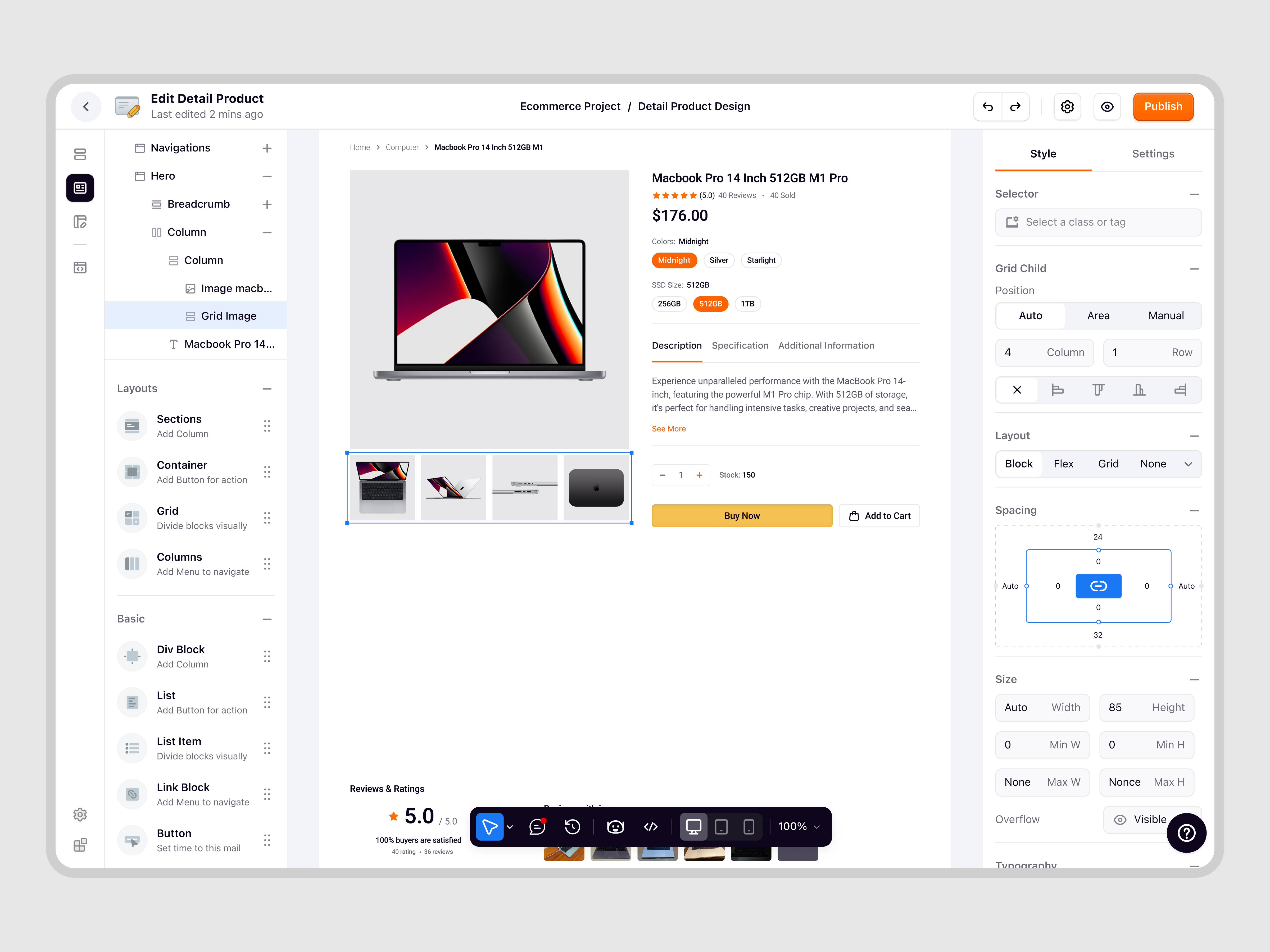Click the Container layout block icon
1270x952 pixels.
(132, 472)
